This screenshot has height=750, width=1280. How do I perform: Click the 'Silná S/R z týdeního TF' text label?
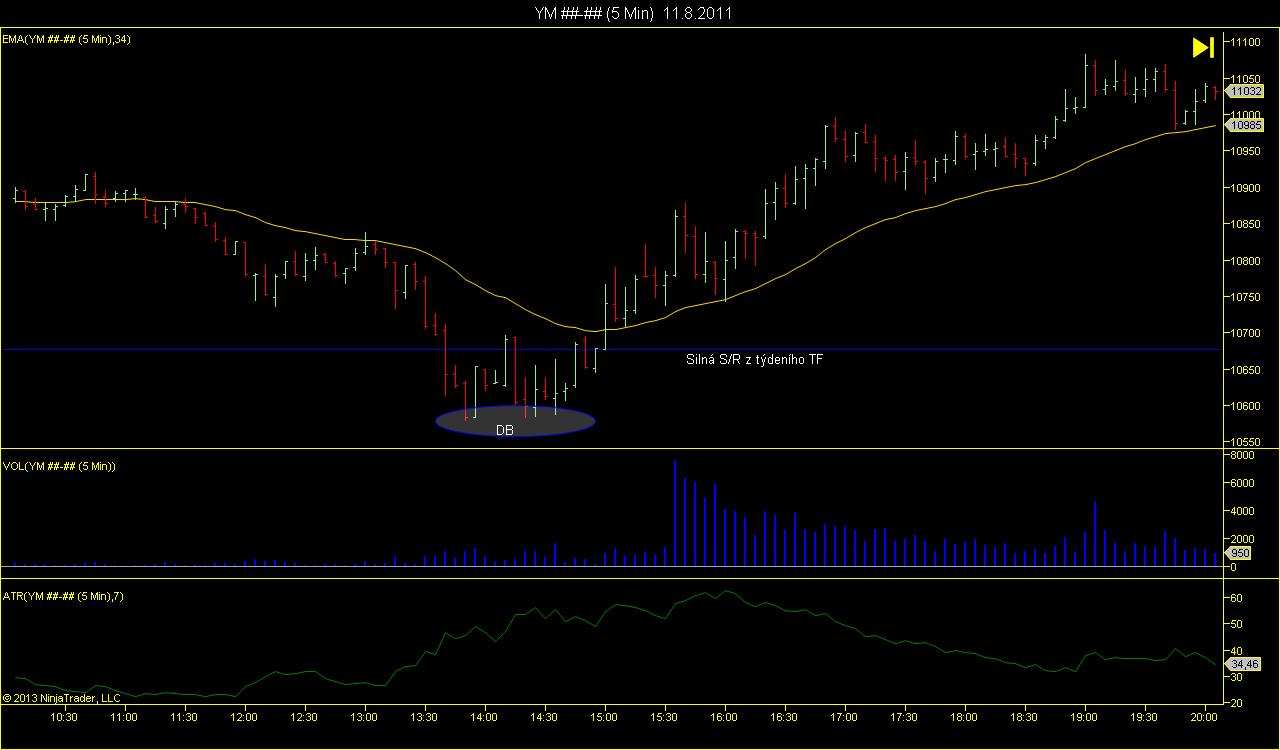(x=754, y=358)
